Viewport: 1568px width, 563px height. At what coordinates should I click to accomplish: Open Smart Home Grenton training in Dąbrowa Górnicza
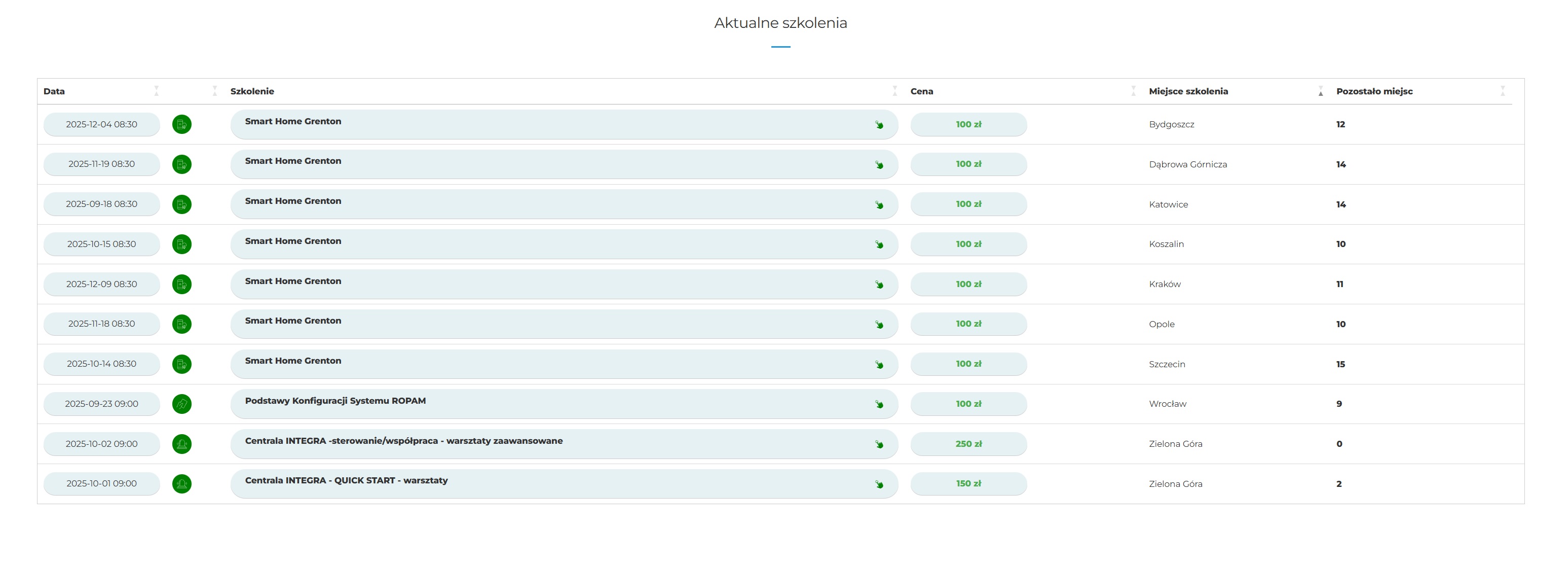(564, 164)
